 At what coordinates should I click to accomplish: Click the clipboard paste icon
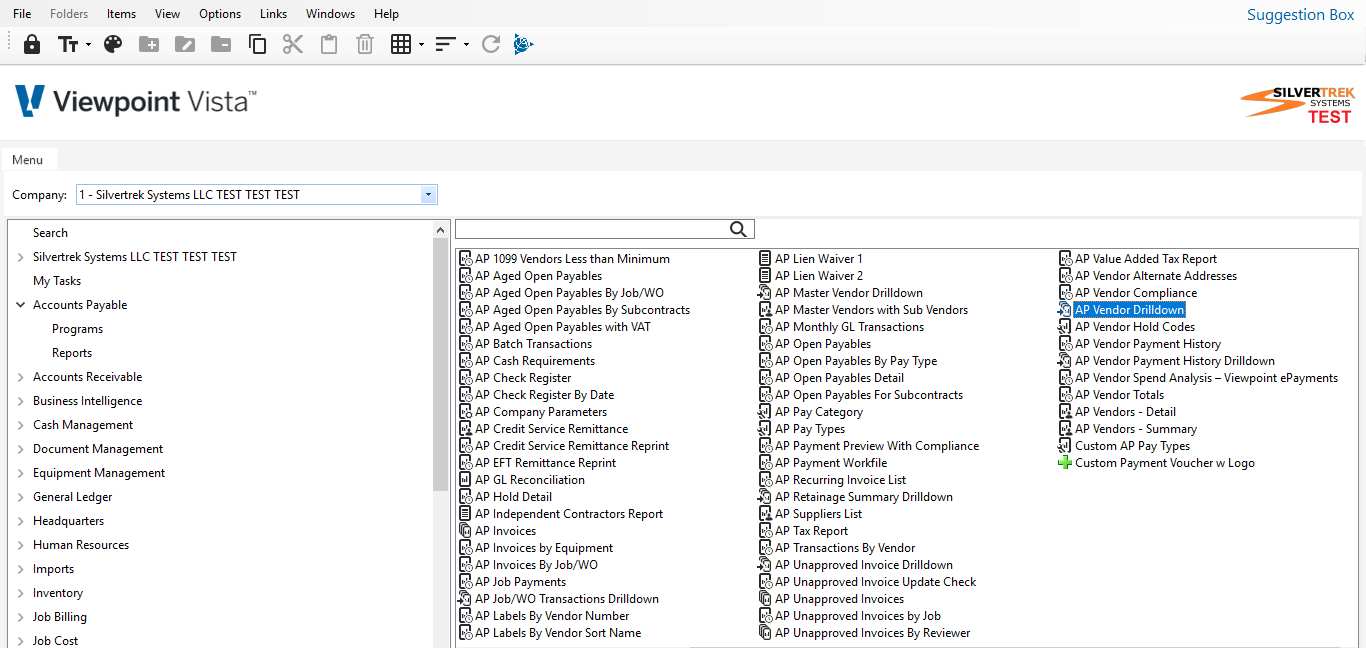coord(329,44)
